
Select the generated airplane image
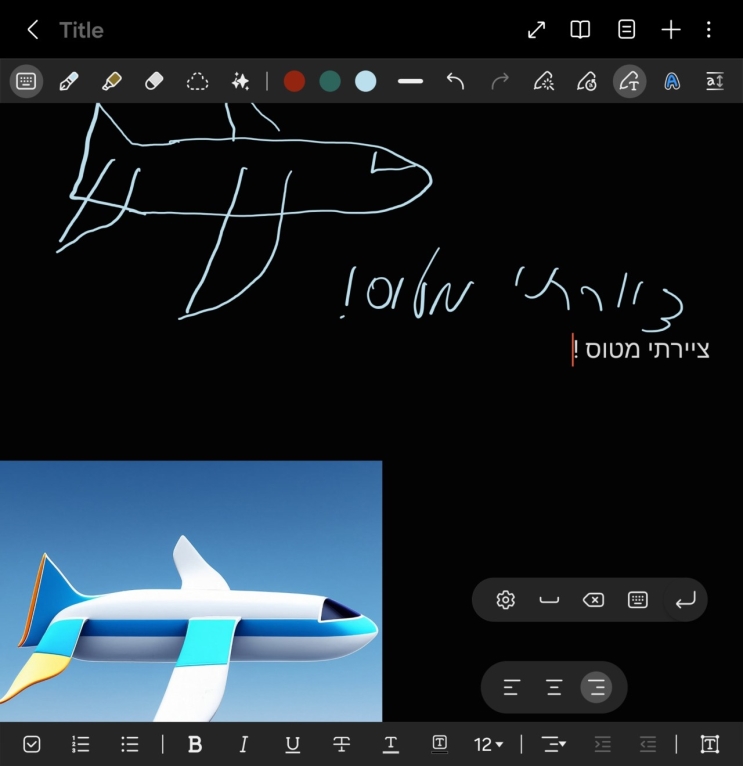[191, 591]
